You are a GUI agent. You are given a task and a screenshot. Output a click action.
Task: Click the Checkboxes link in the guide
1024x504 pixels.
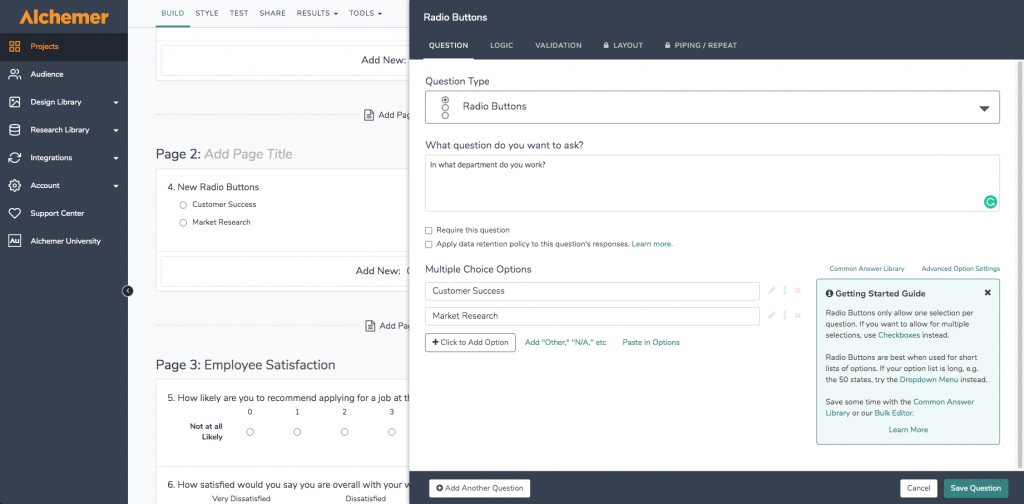pyautogui.click(x=899, y=335)
